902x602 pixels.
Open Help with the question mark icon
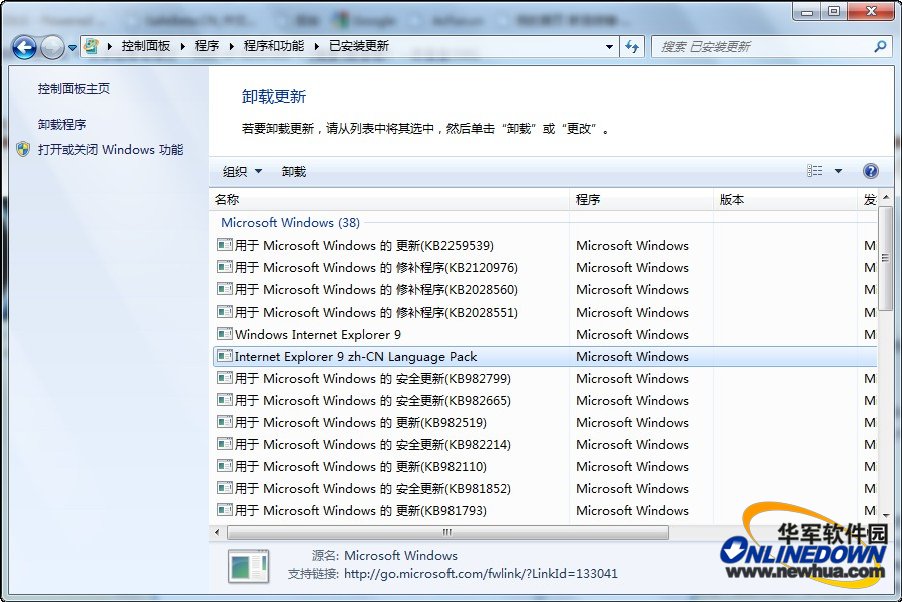tap(870, 171)
